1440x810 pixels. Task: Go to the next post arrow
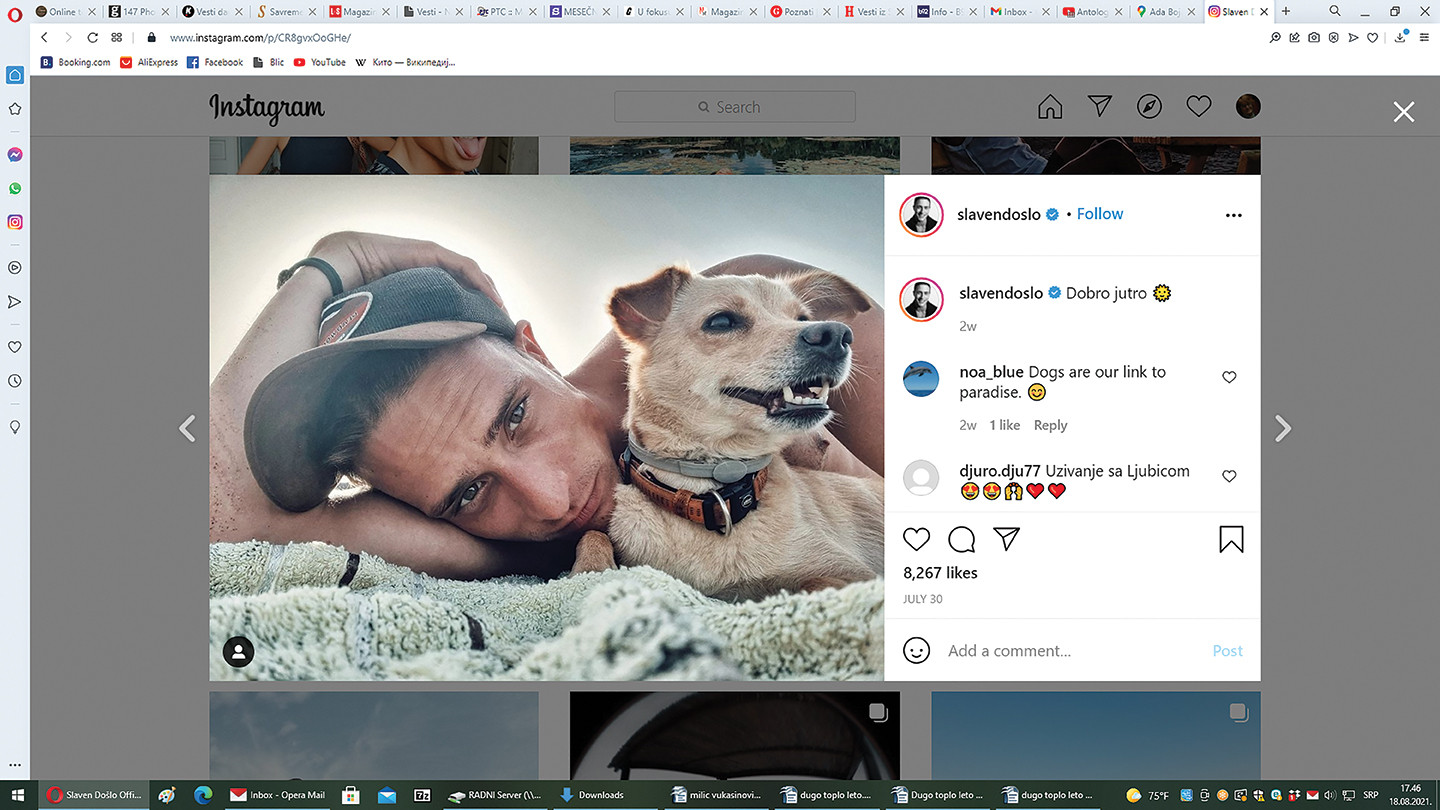click(x=1283, y=429)
